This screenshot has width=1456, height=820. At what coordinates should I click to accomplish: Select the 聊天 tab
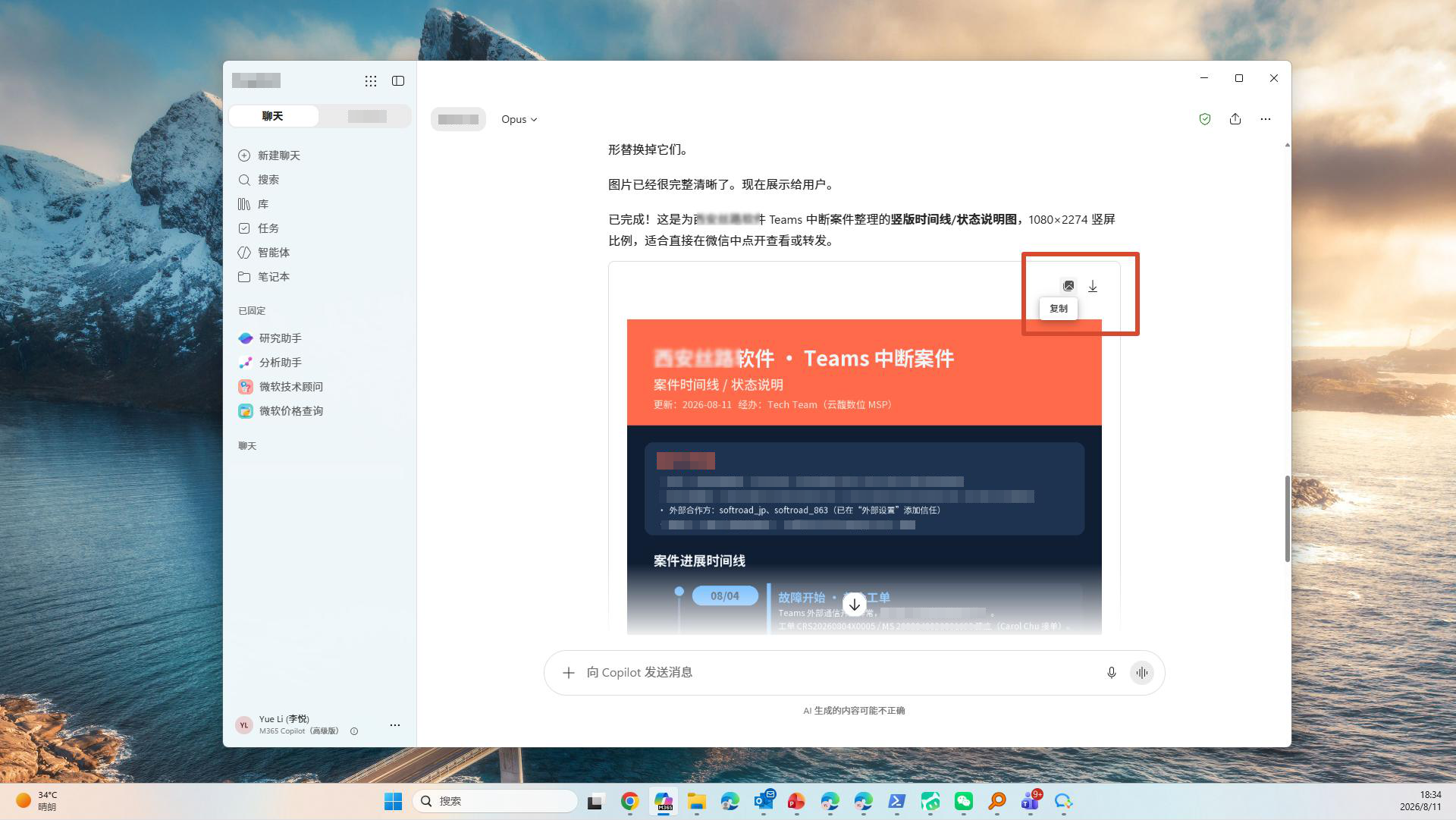pos(273,116)
